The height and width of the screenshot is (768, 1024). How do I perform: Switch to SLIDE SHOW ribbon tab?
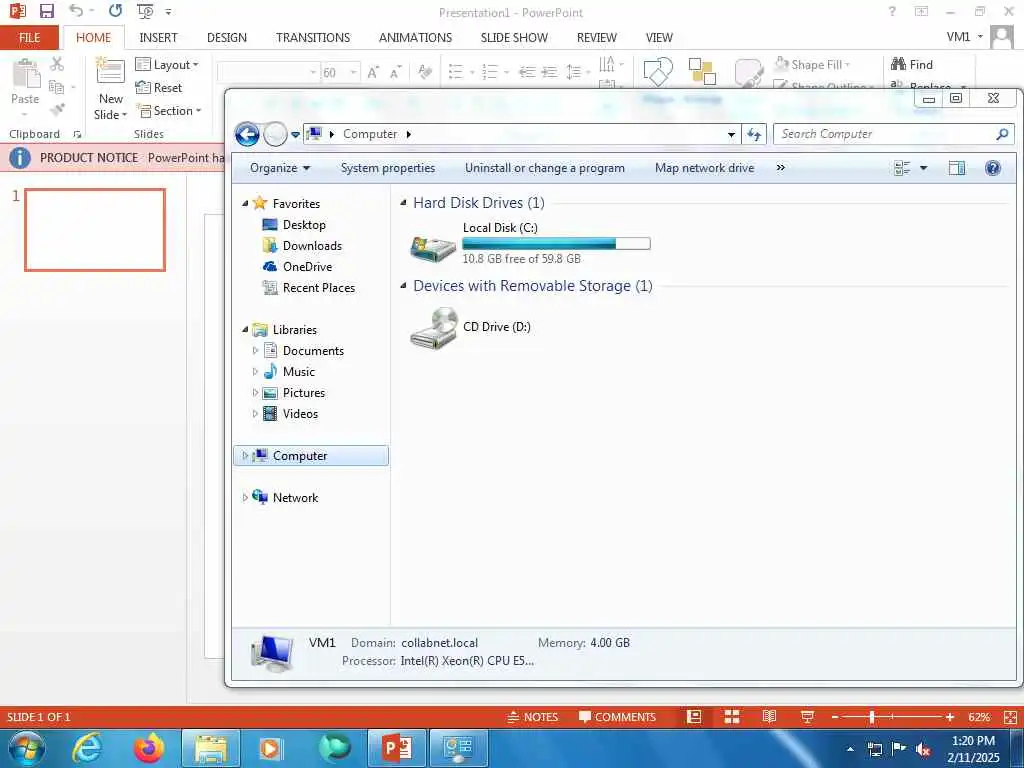514,38
